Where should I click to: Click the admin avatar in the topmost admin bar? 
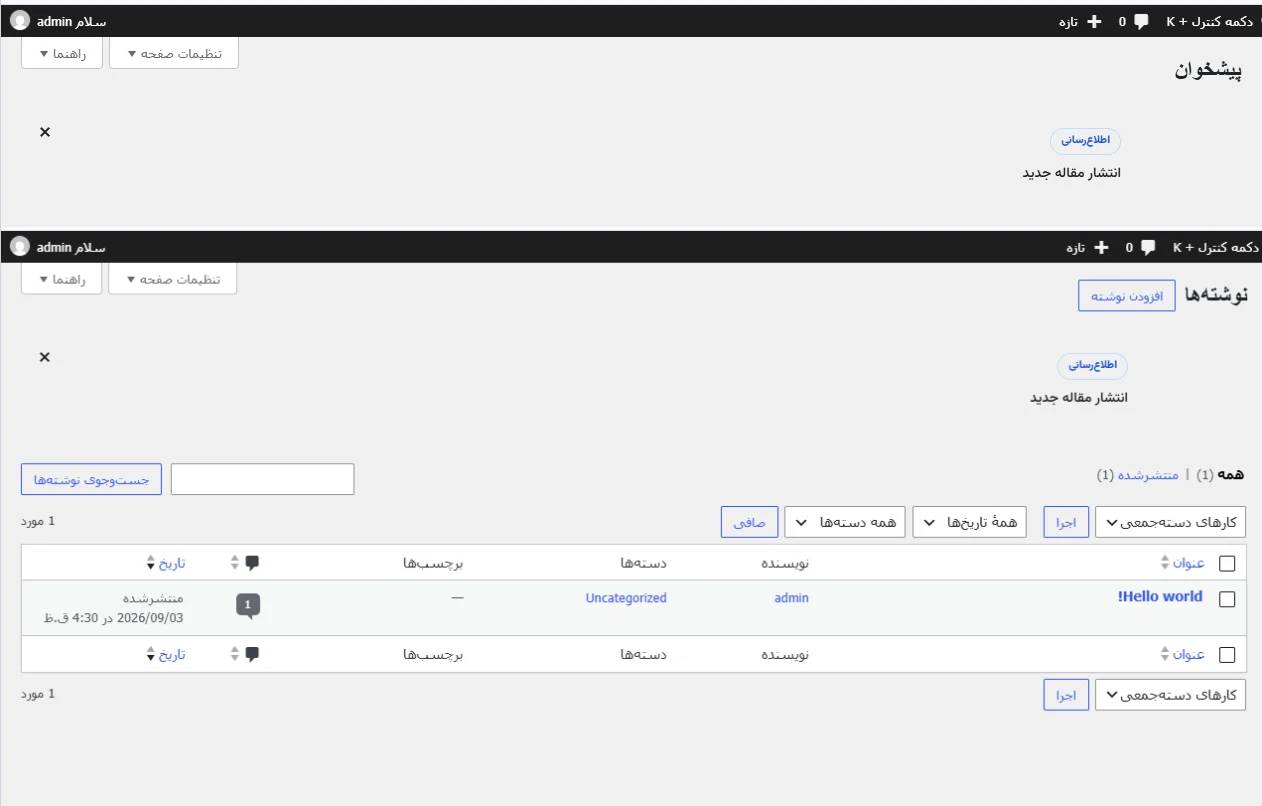pos(20,21)
